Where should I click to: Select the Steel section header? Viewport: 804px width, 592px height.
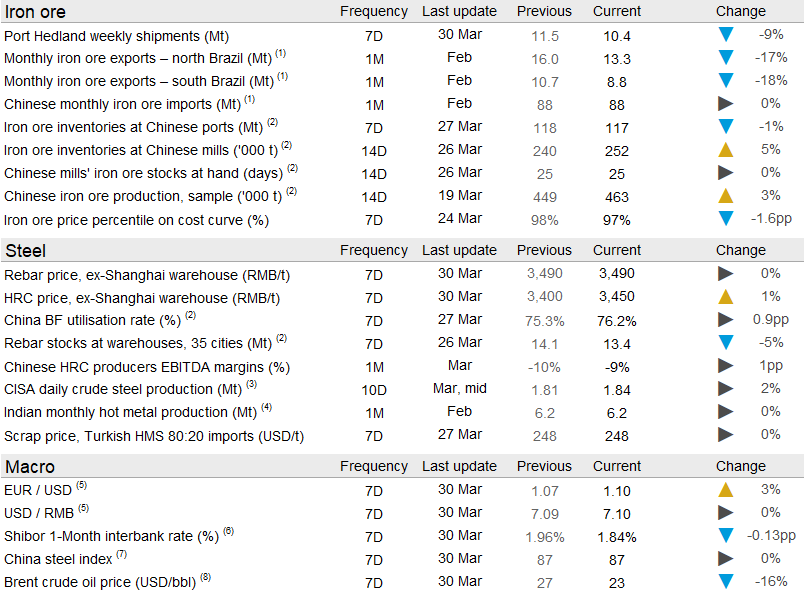(x=26, y=250)
